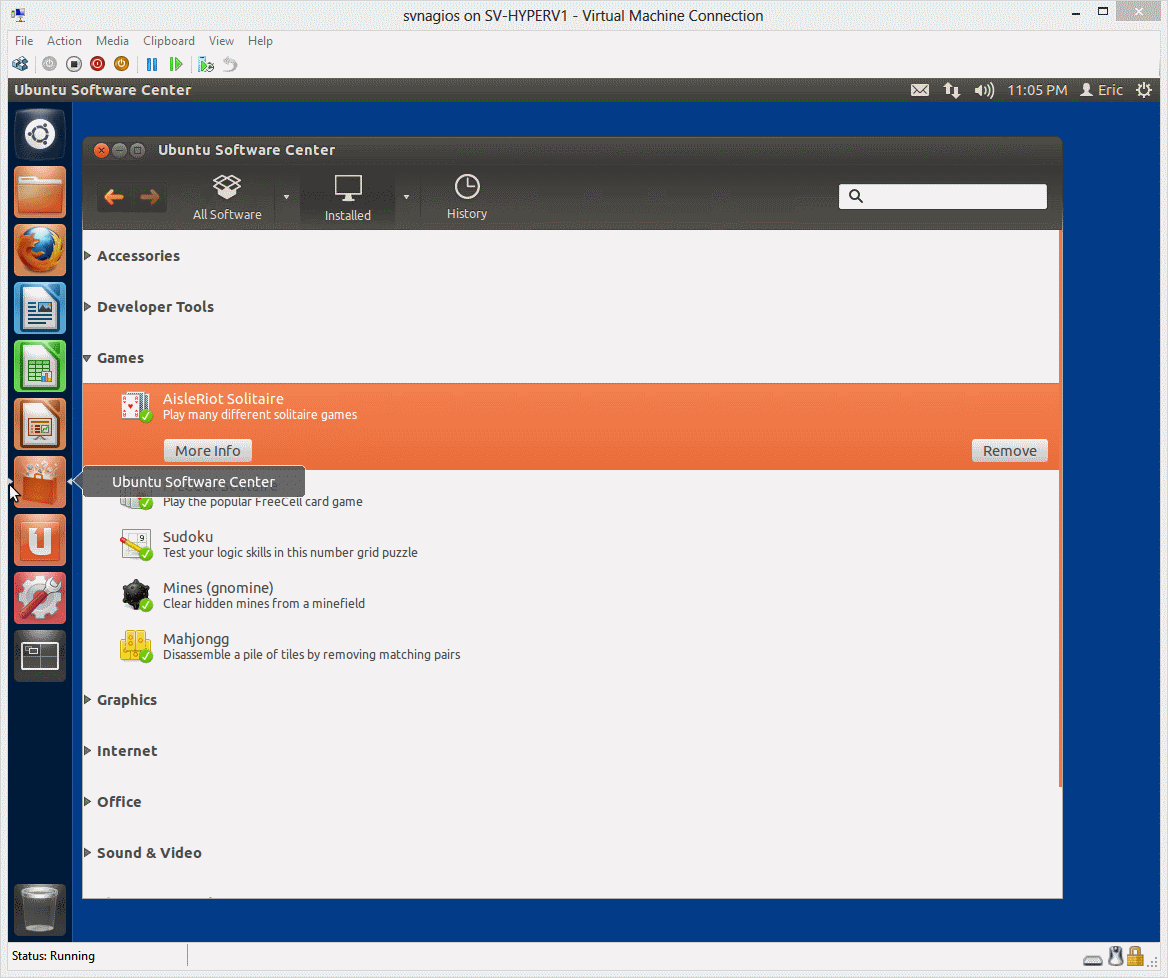Click the network indicator arrows
1168x978 pixels.
click(x=952, y=90)
